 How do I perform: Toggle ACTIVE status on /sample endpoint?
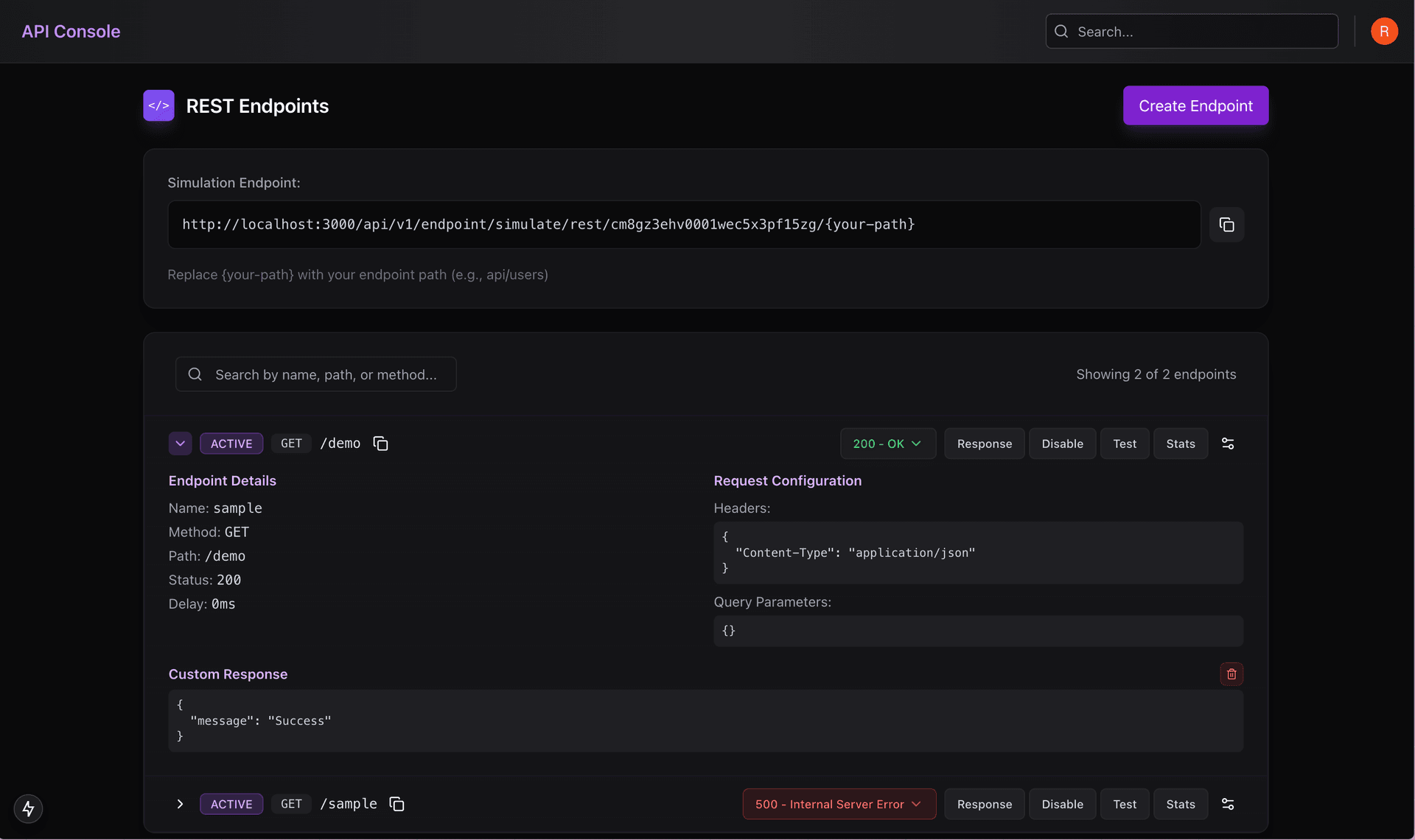click(231, 804)
